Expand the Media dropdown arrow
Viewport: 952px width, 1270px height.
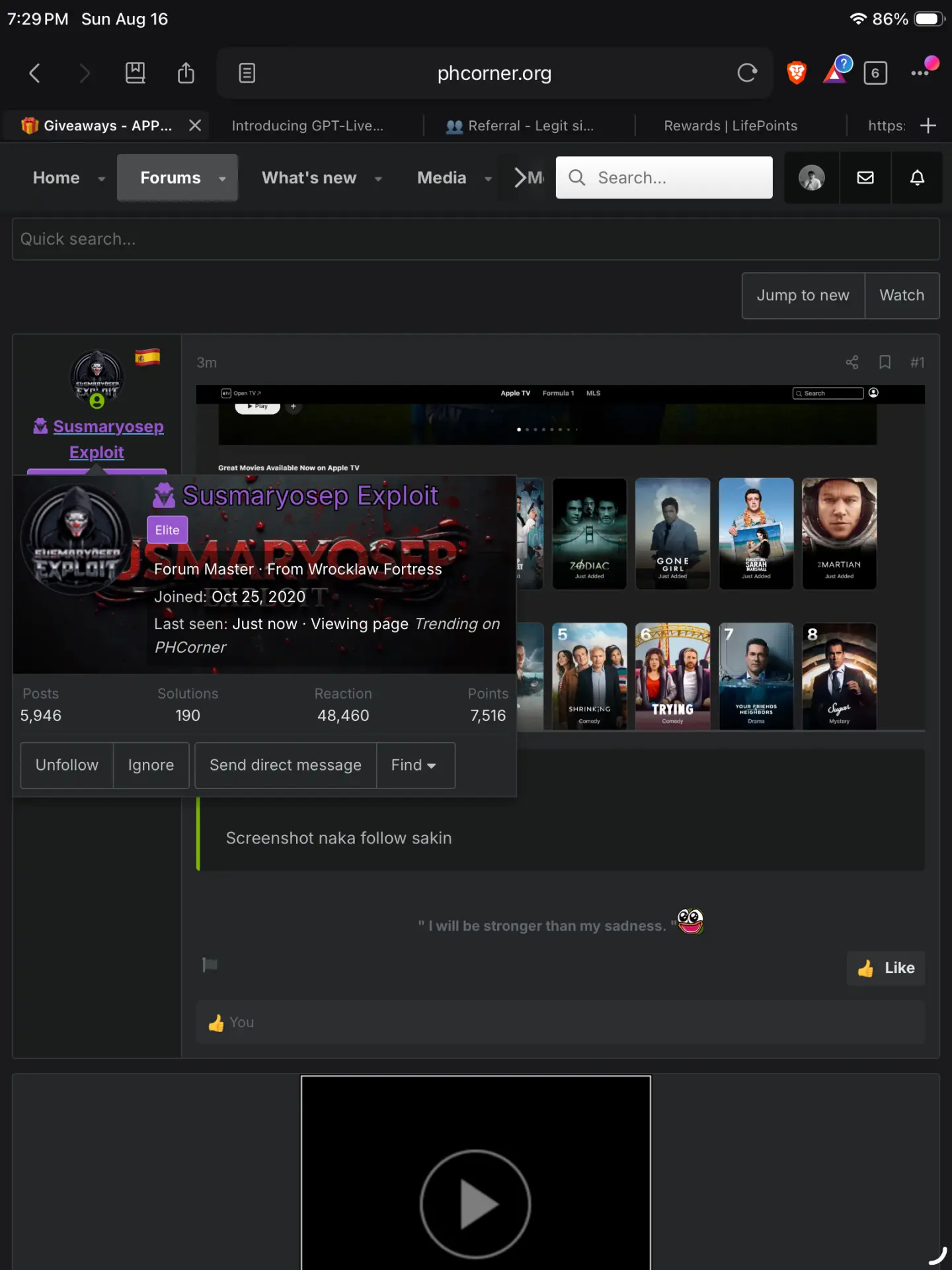click(x=488, y=179)
